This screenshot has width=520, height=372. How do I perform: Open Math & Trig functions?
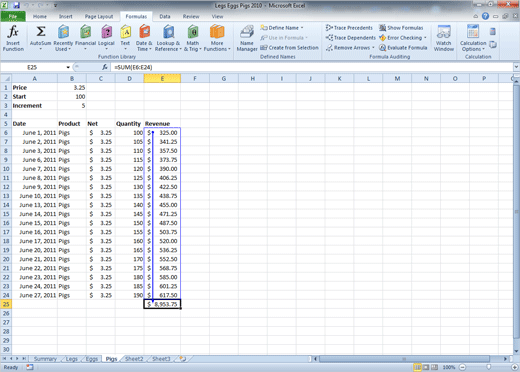pyautogui.click(x=193, y=38)
